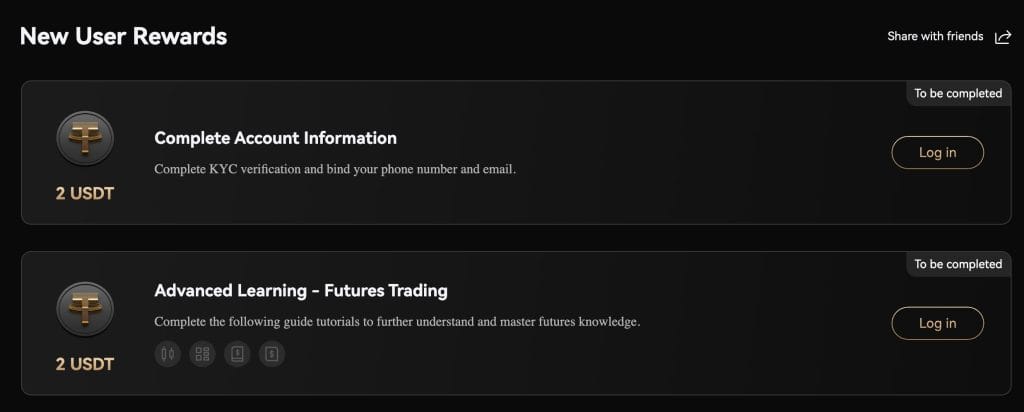
Task: Open the Complete Account Information title
Action: [276, 138]
